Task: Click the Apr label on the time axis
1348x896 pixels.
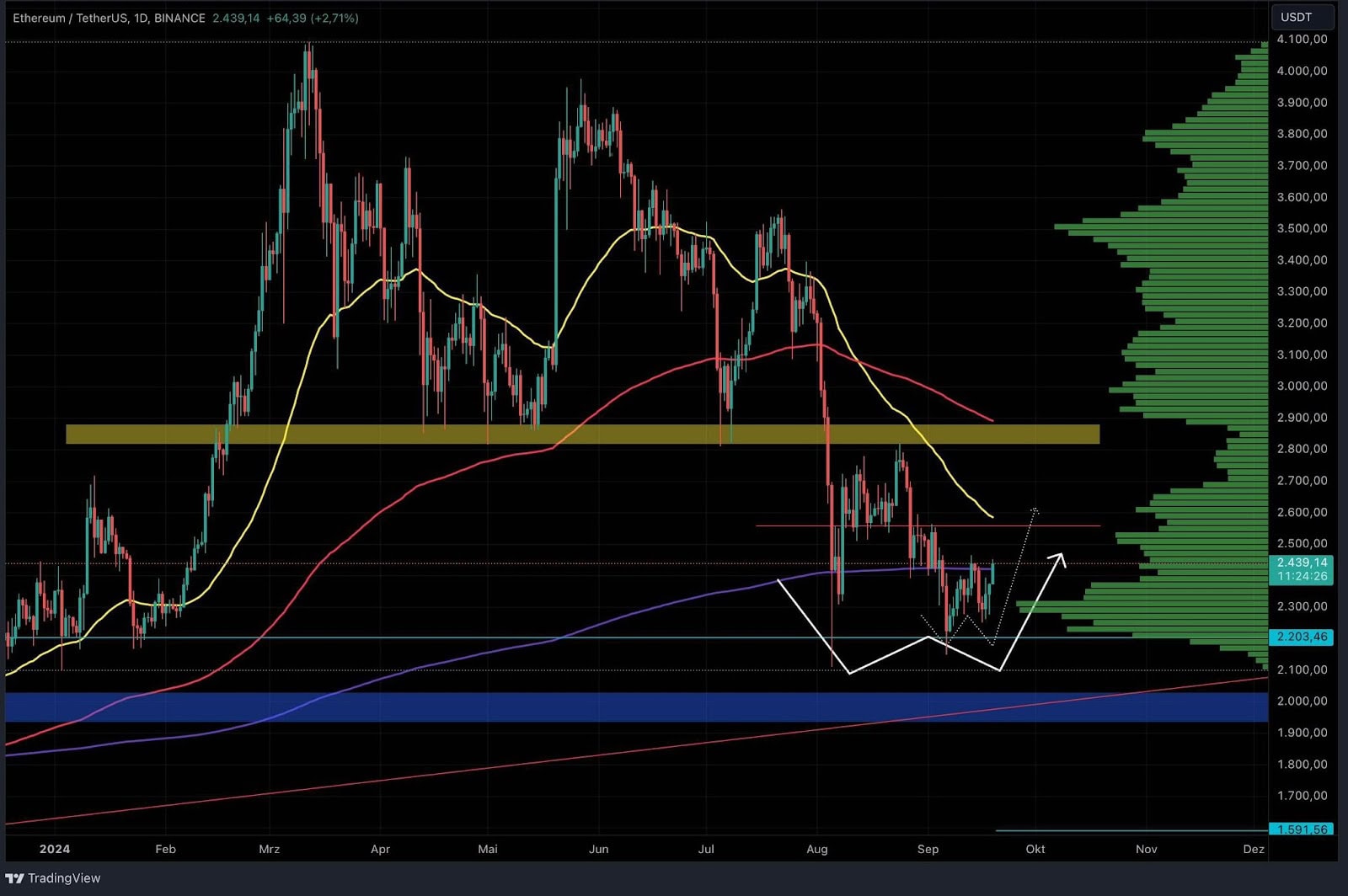Action: (x=381, y=849)
